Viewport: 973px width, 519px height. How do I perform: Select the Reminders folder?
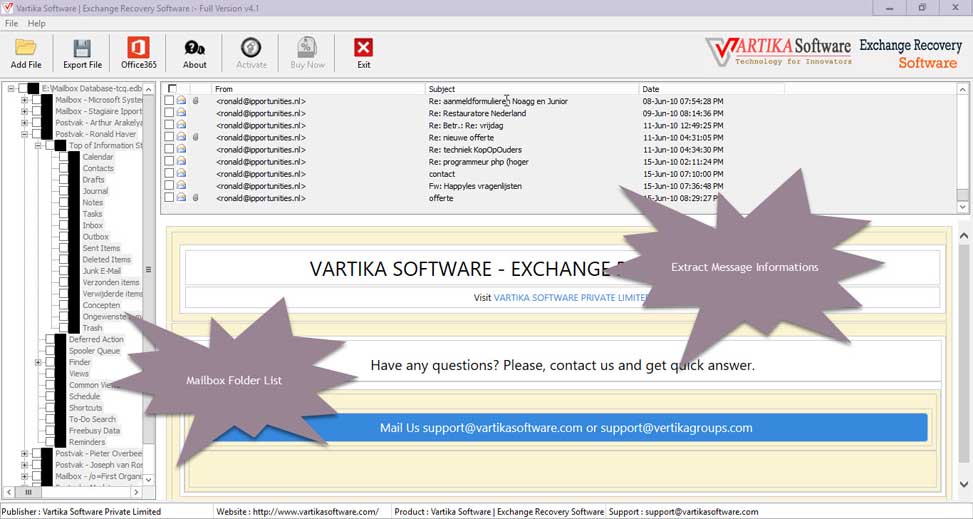(87, 442)
